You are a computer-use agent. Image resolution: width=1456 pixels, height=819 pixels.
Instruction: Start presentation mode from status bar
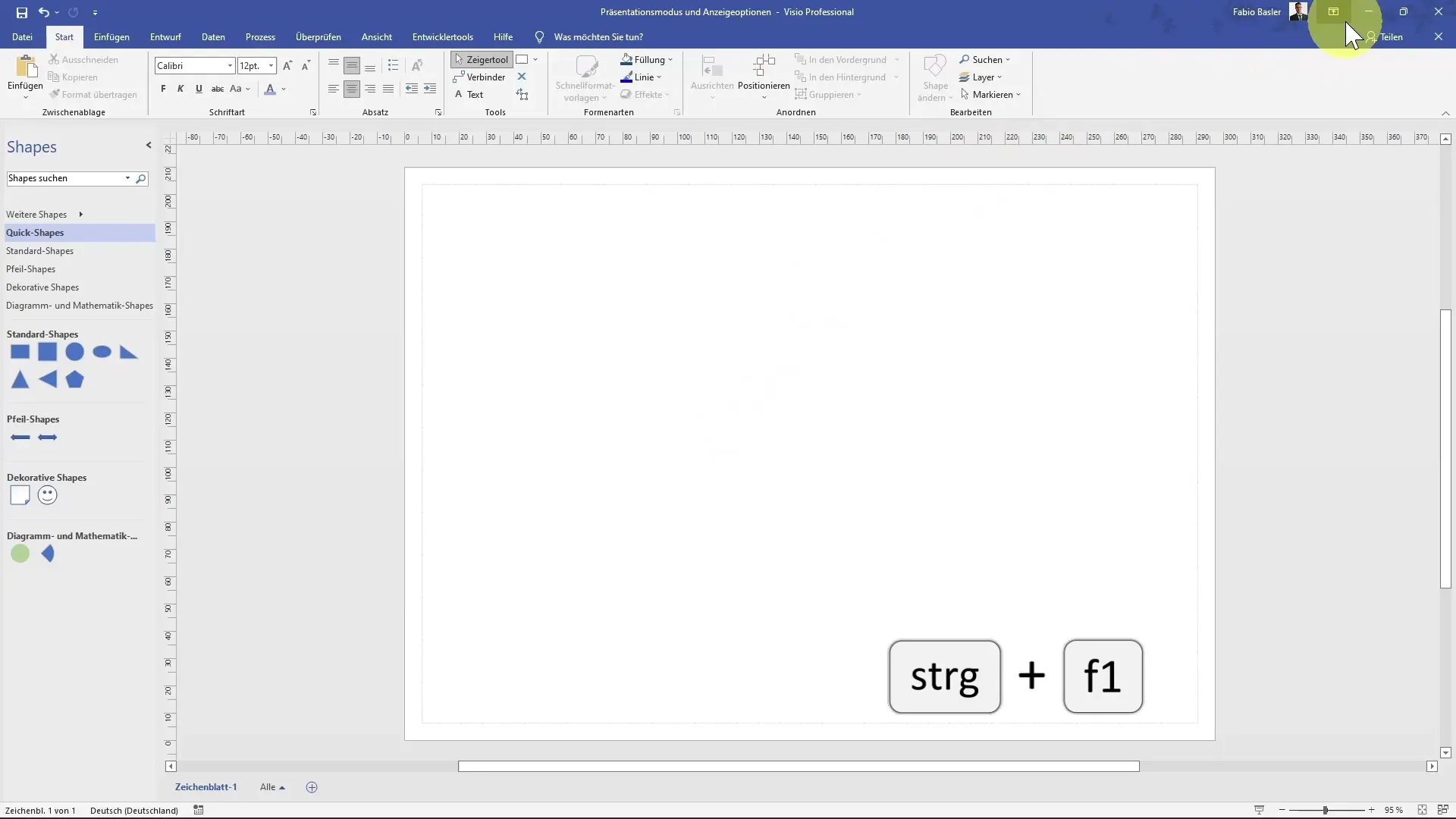pyautogui.click(x=1259, y=810)
